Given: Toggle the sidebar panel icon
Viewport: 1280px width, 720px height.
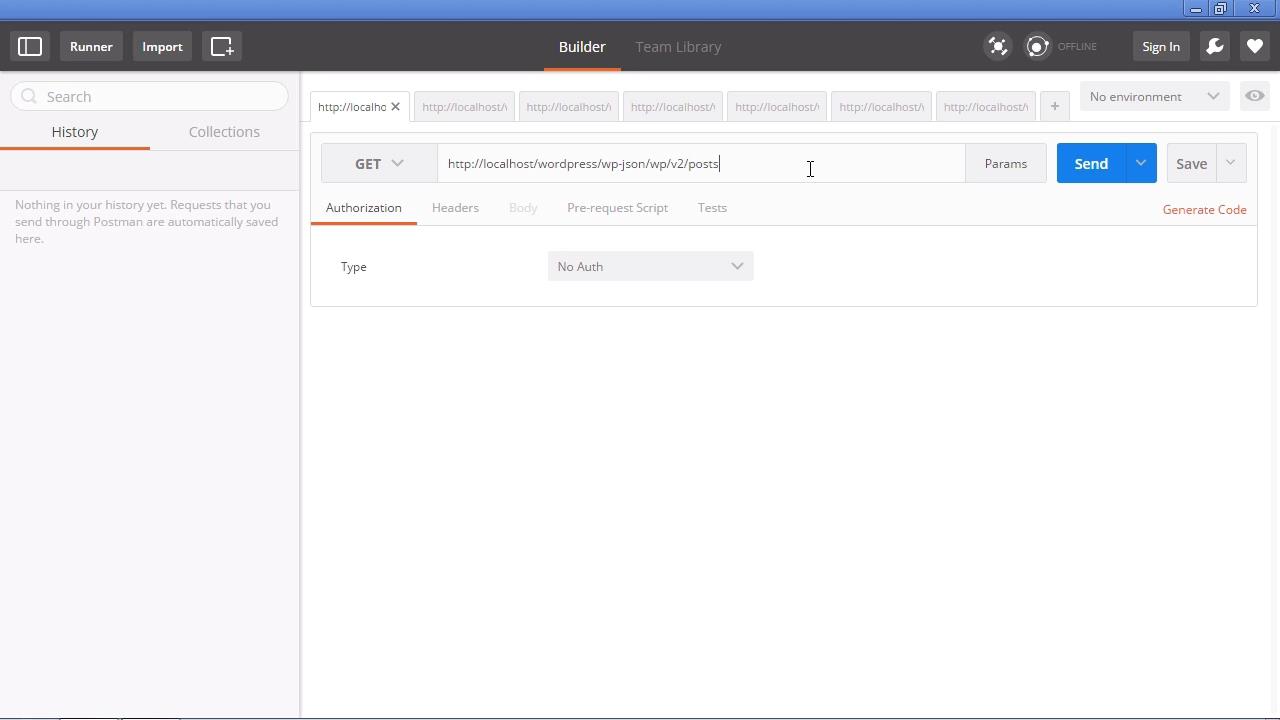Looking at the screenshot, I should pyautogui.click(x=30, y=47).
